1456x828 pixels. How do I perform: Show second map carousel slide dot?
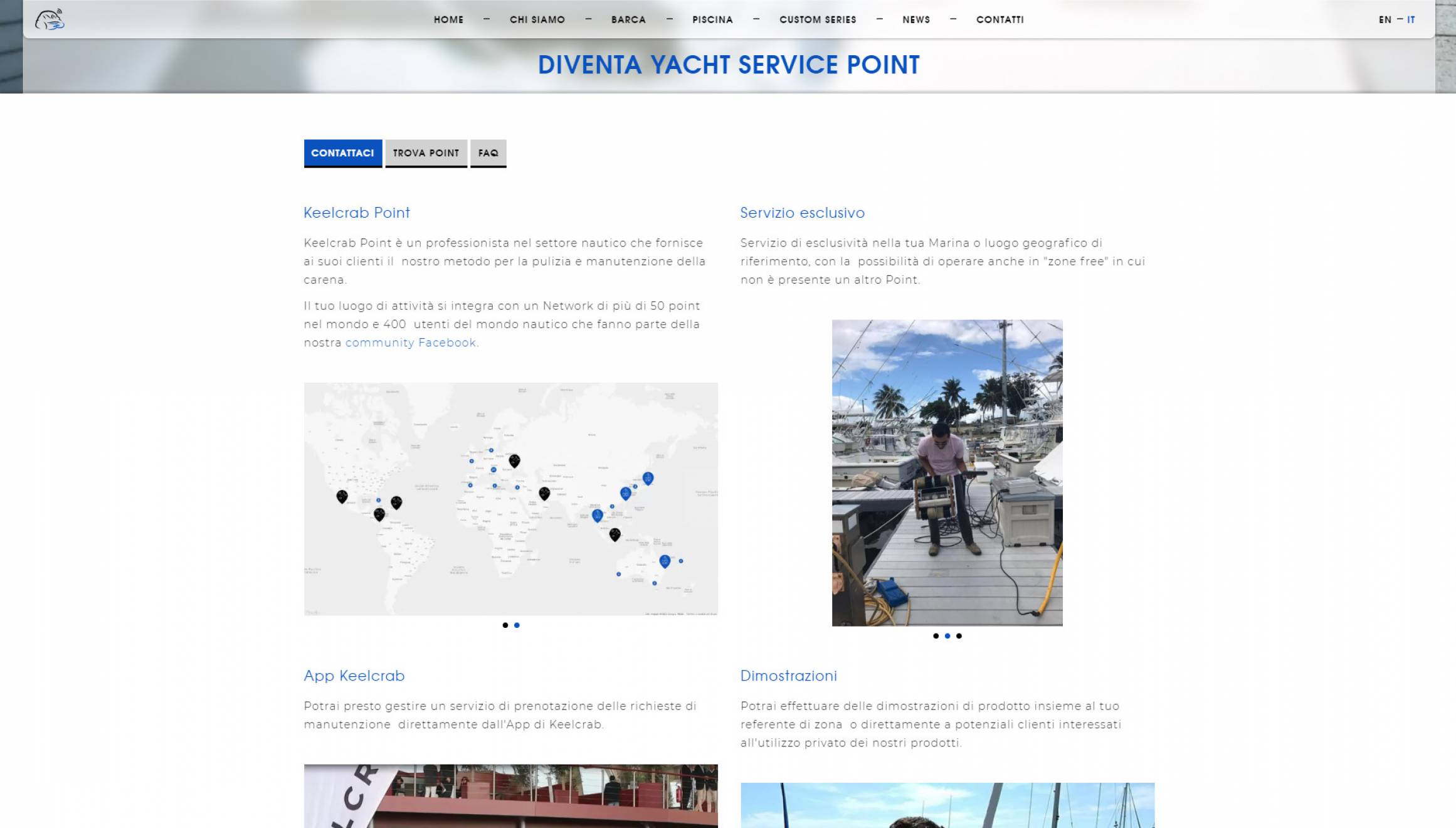click(517, 625)
